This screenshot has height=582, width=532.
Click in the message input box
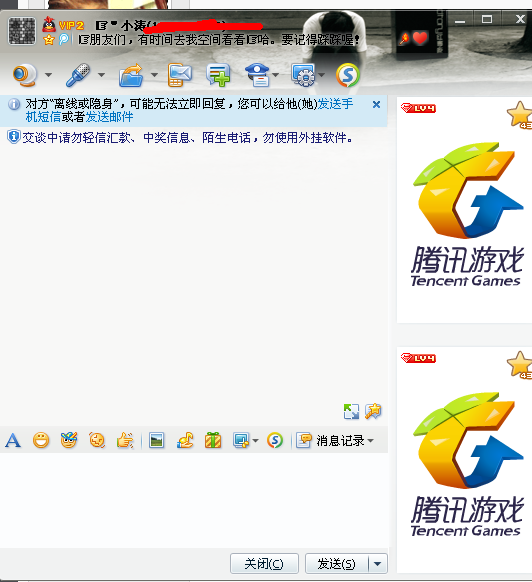click(x=194, y=500)
